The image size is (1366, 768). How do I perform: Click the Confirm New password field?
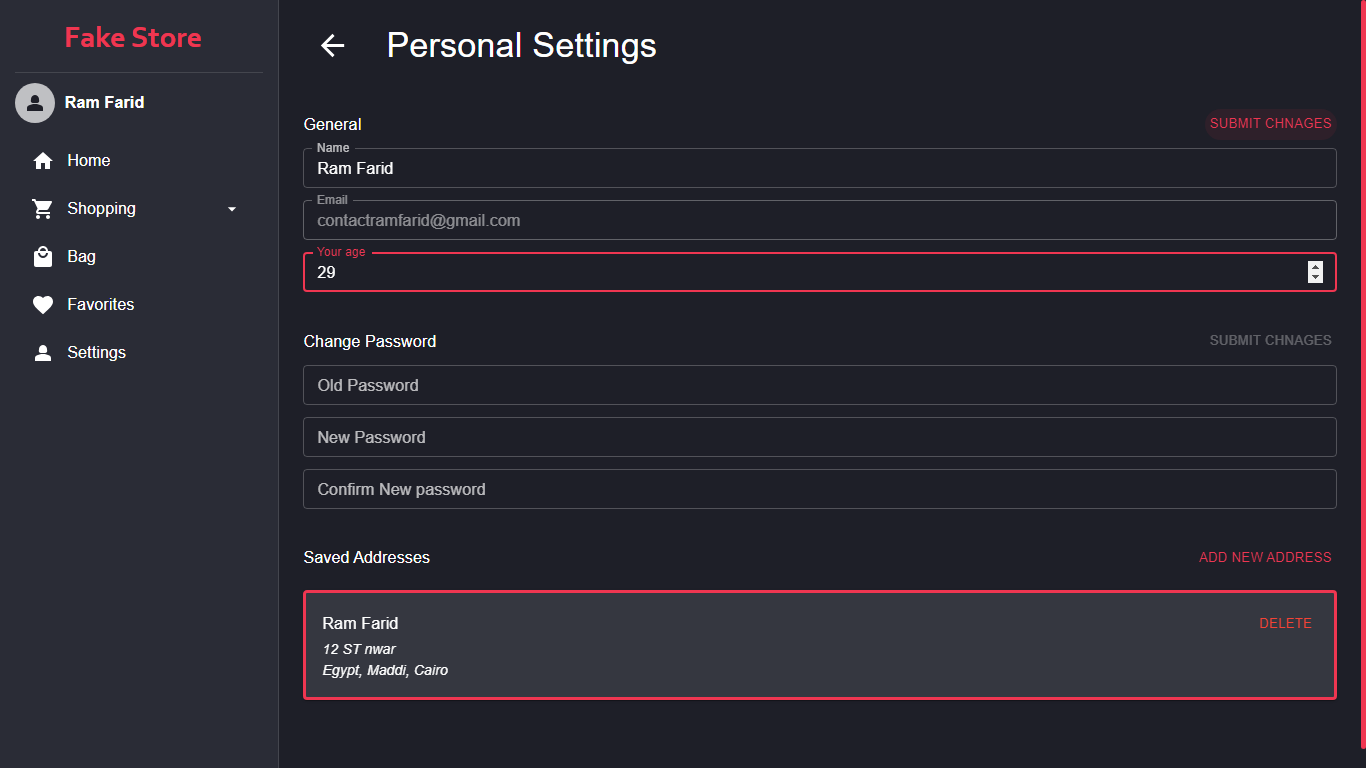[x=819, y=489]
